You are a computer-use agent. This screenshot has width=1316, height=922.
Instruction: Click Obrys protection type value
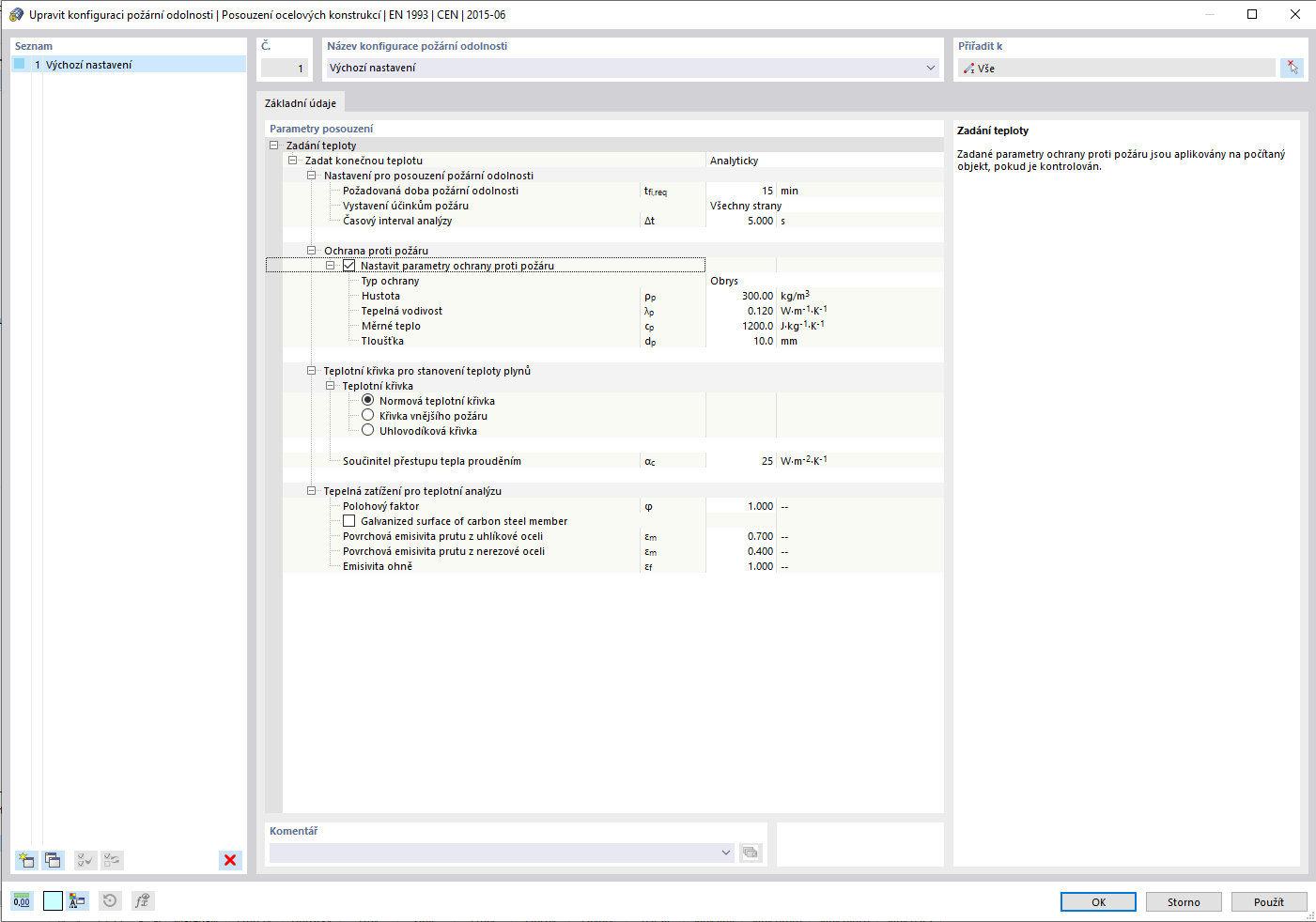click(x=824, y=281)
